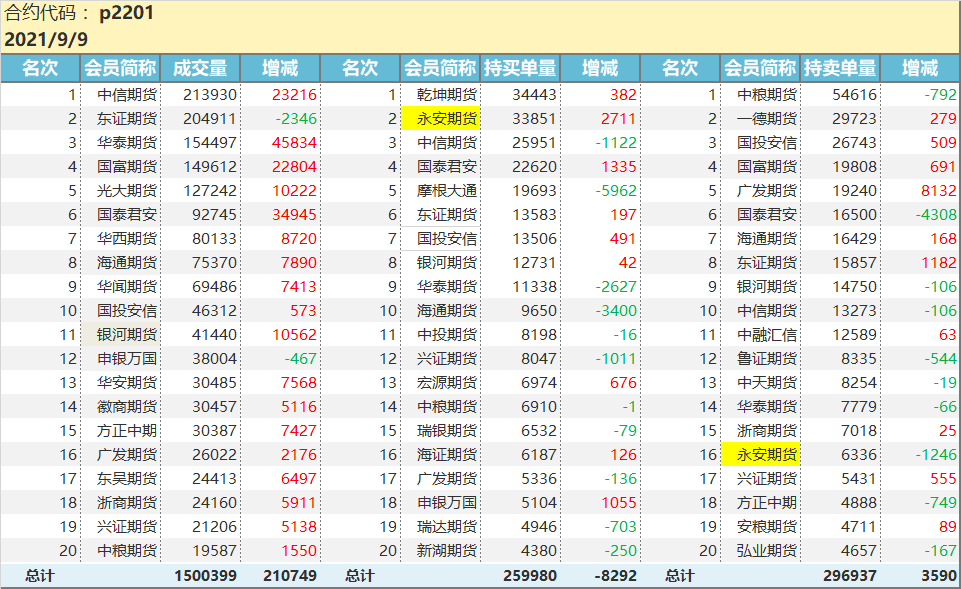Click the long total change -8292
The height and width of the screenshot is (589, 961).
click(615, 576)
